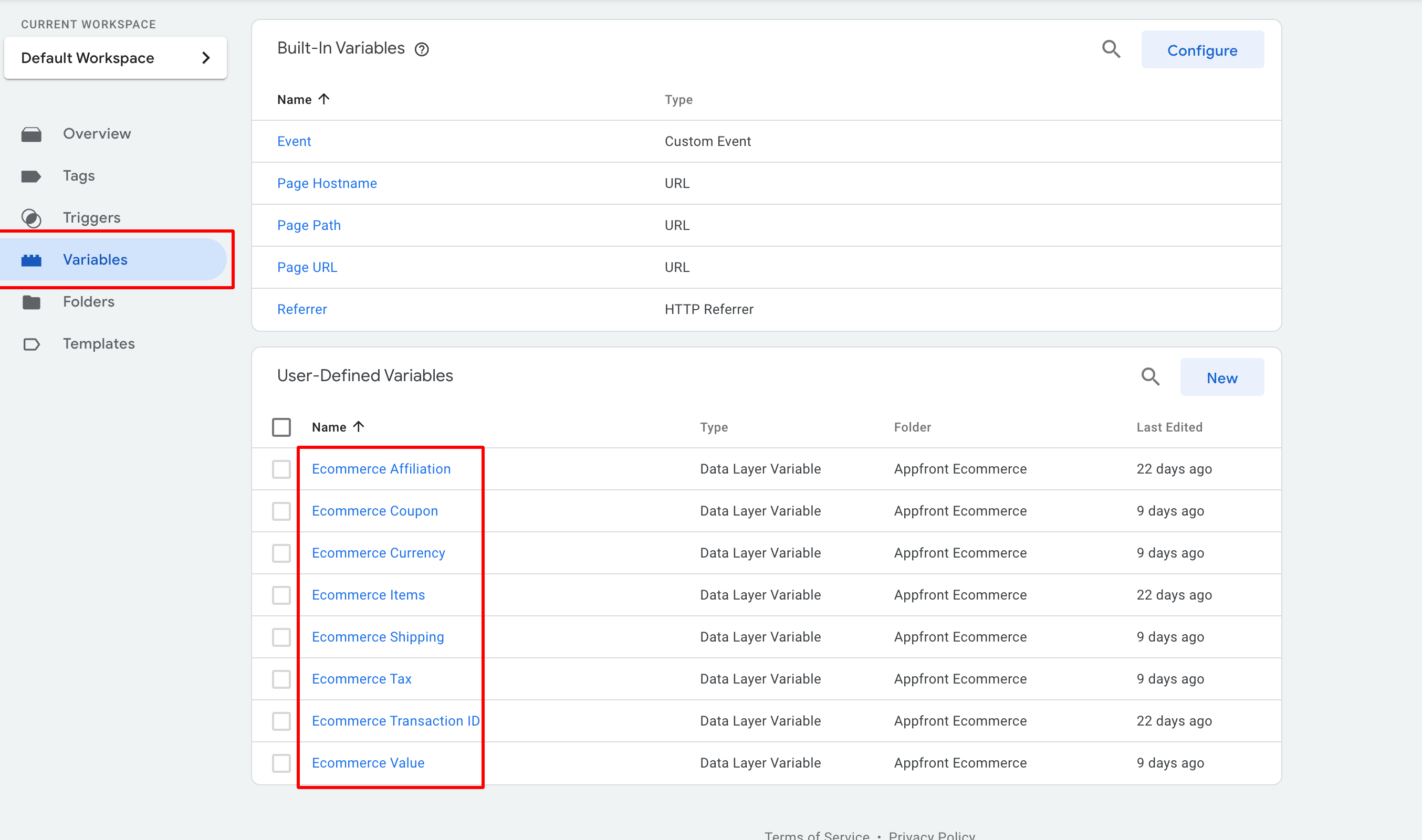Viewport: 1422px width, 840px height.
Task: Open the Triggers section
Action: (x=92, y=217)
